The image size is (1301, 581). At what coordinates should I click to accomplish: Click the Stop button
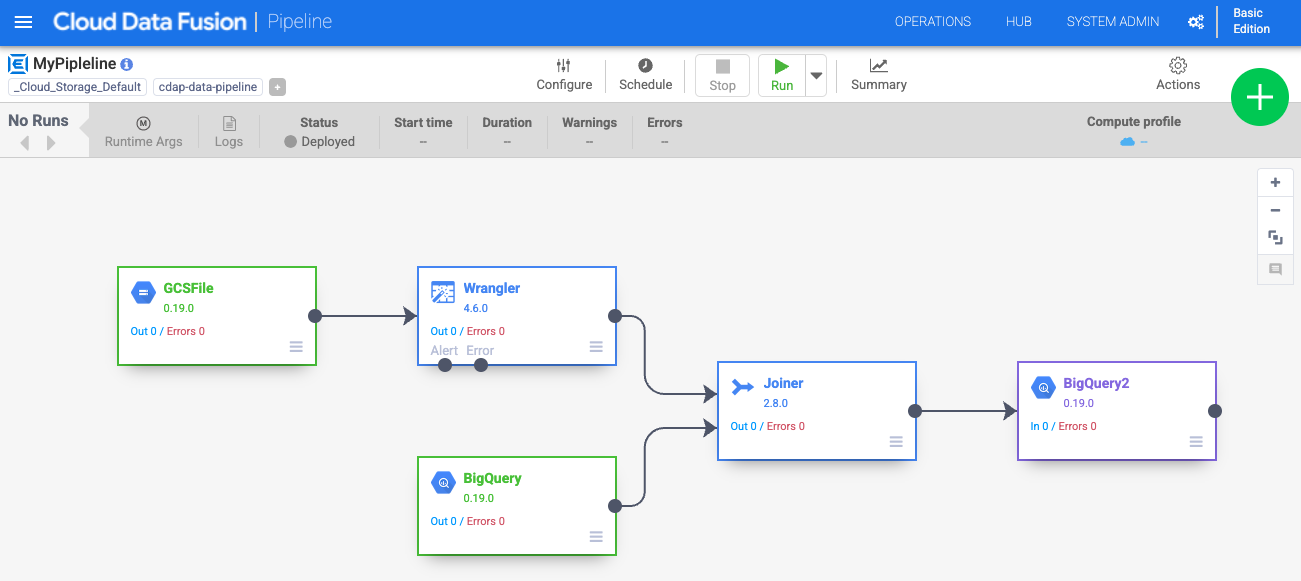tap(722, 75)
